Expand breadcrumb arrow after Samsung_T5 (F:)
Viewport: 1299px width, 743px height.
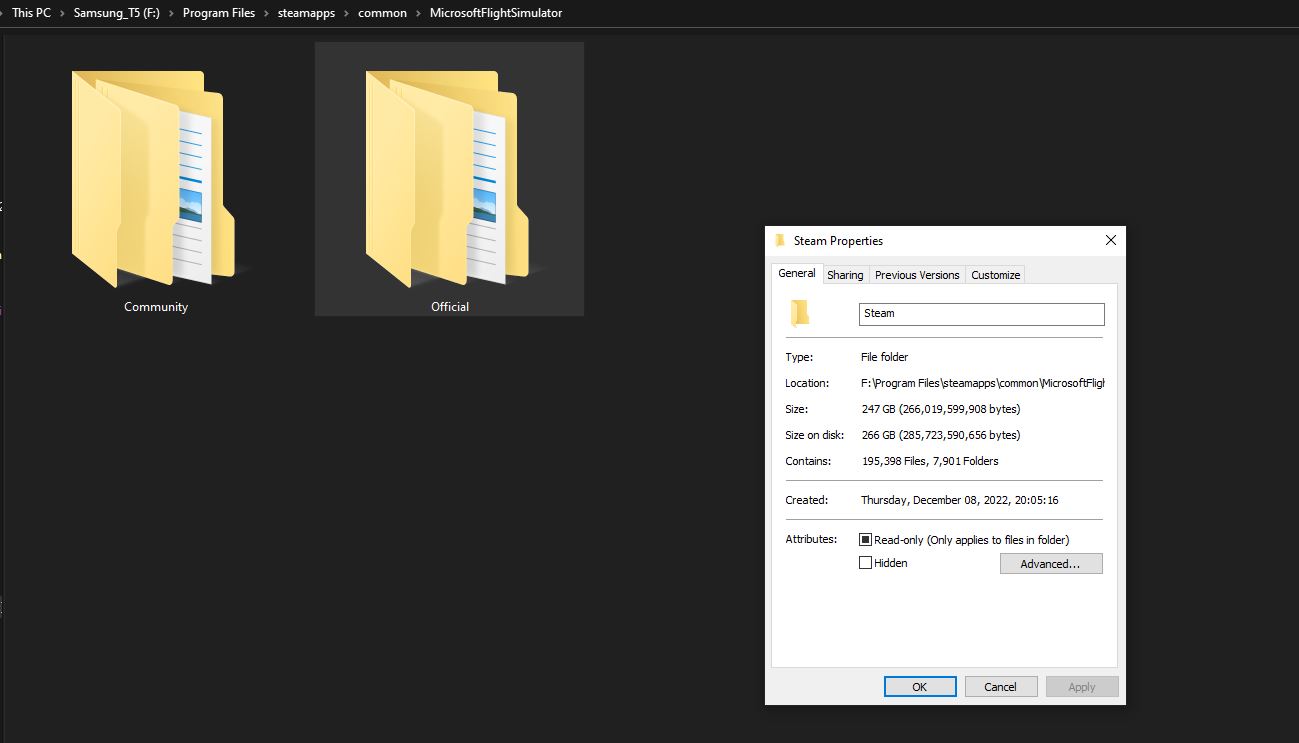click(171, 13)
